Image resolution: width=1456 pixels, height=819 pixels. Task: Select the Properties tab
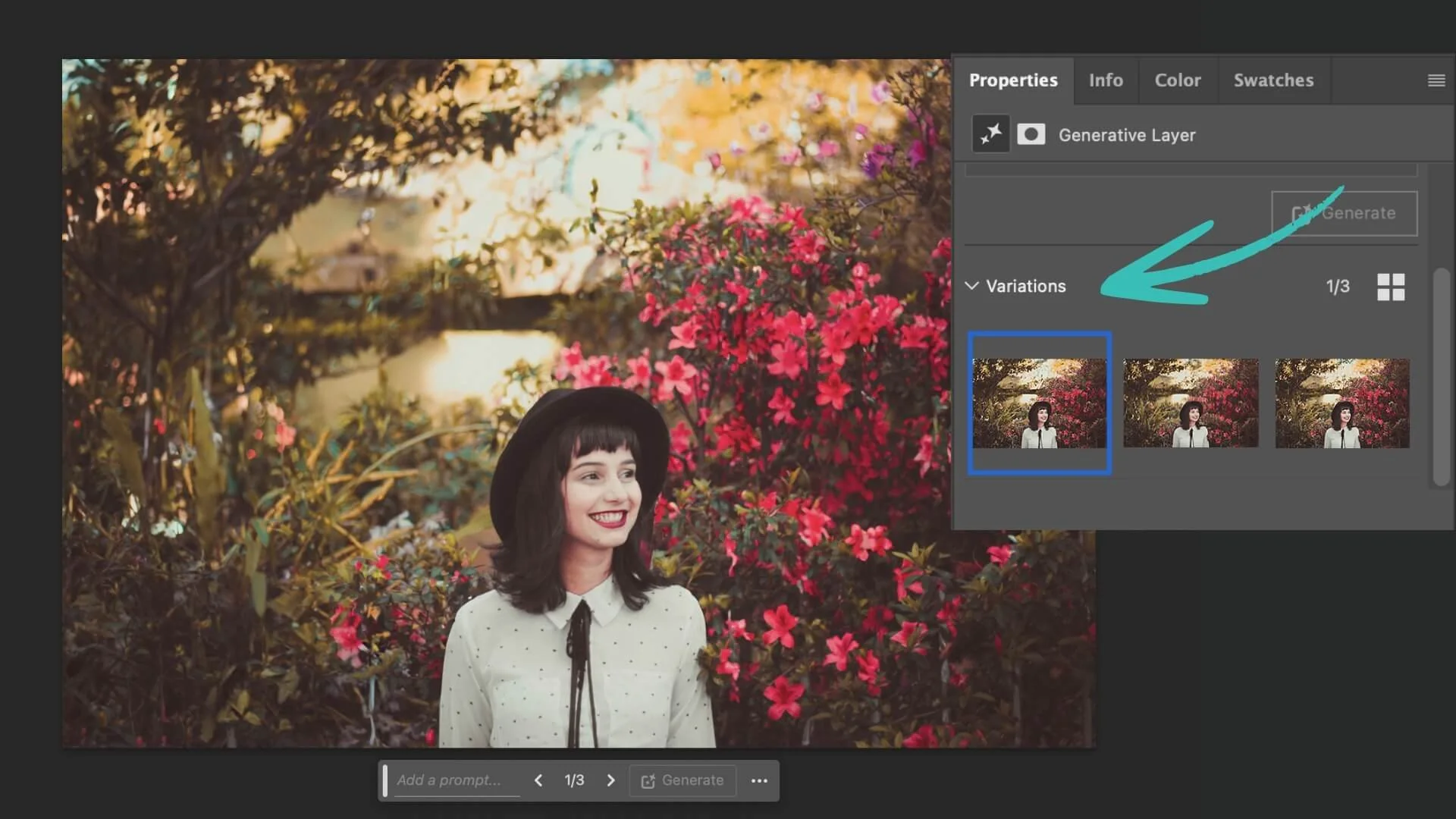1013,80
